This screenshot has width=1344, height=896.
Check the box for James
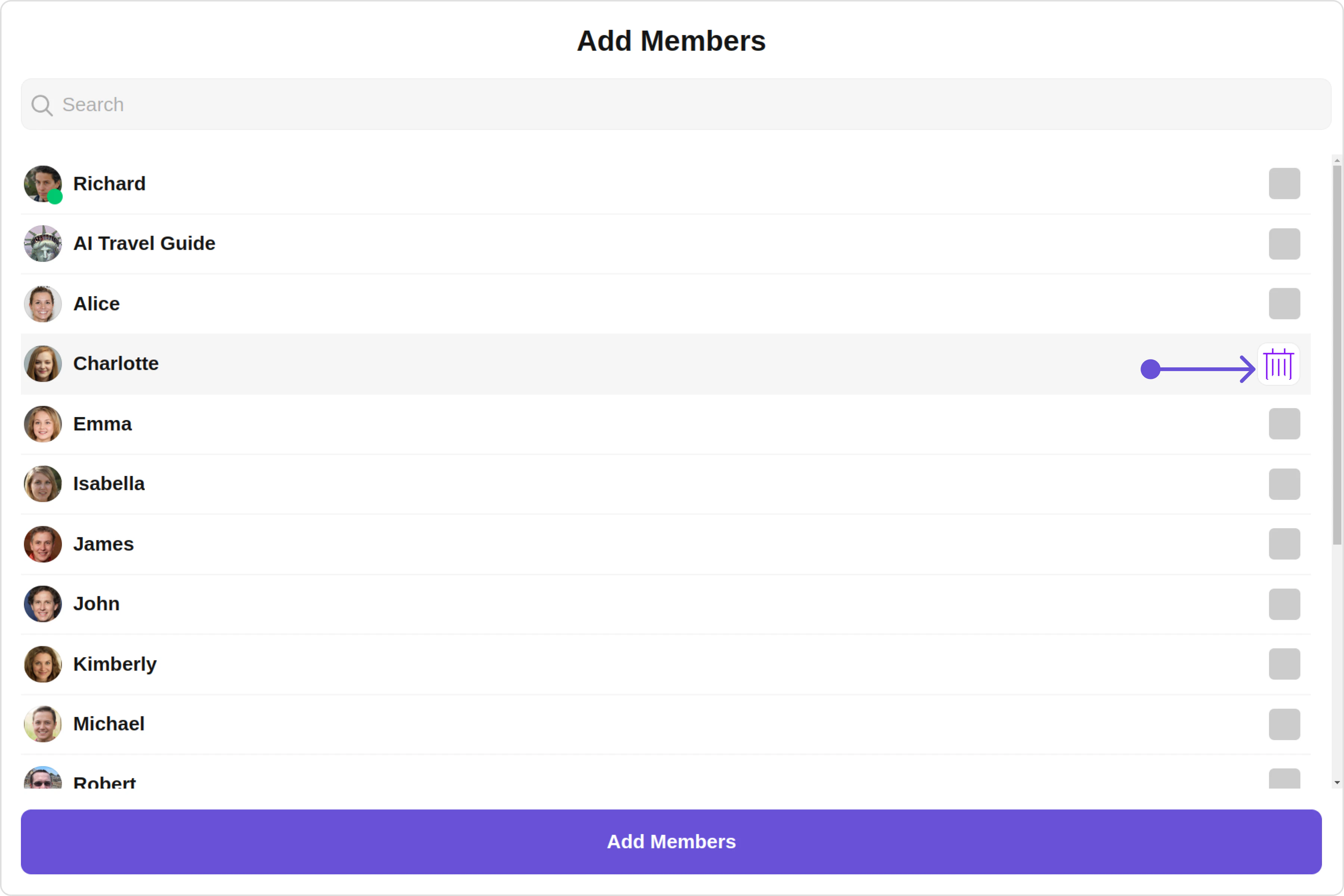1284,544
